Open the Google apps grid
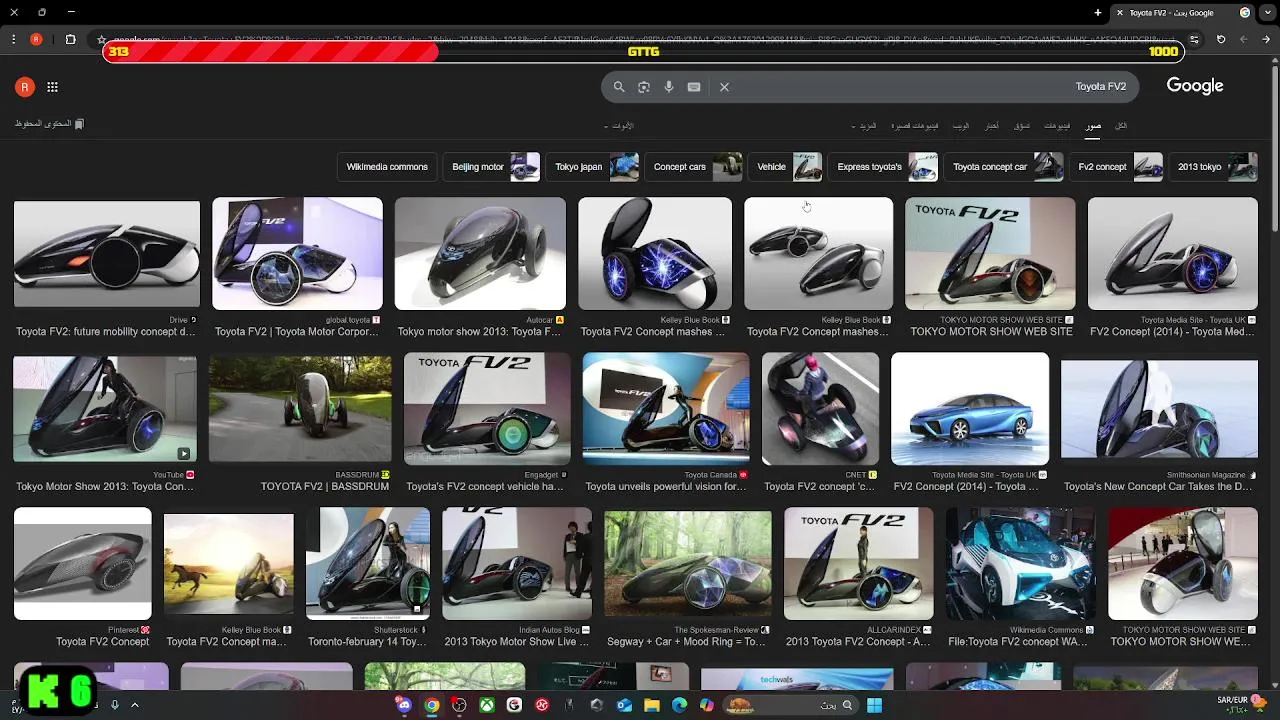The width and height of the screenshot is (1280, 720). [x=52, y=87]
